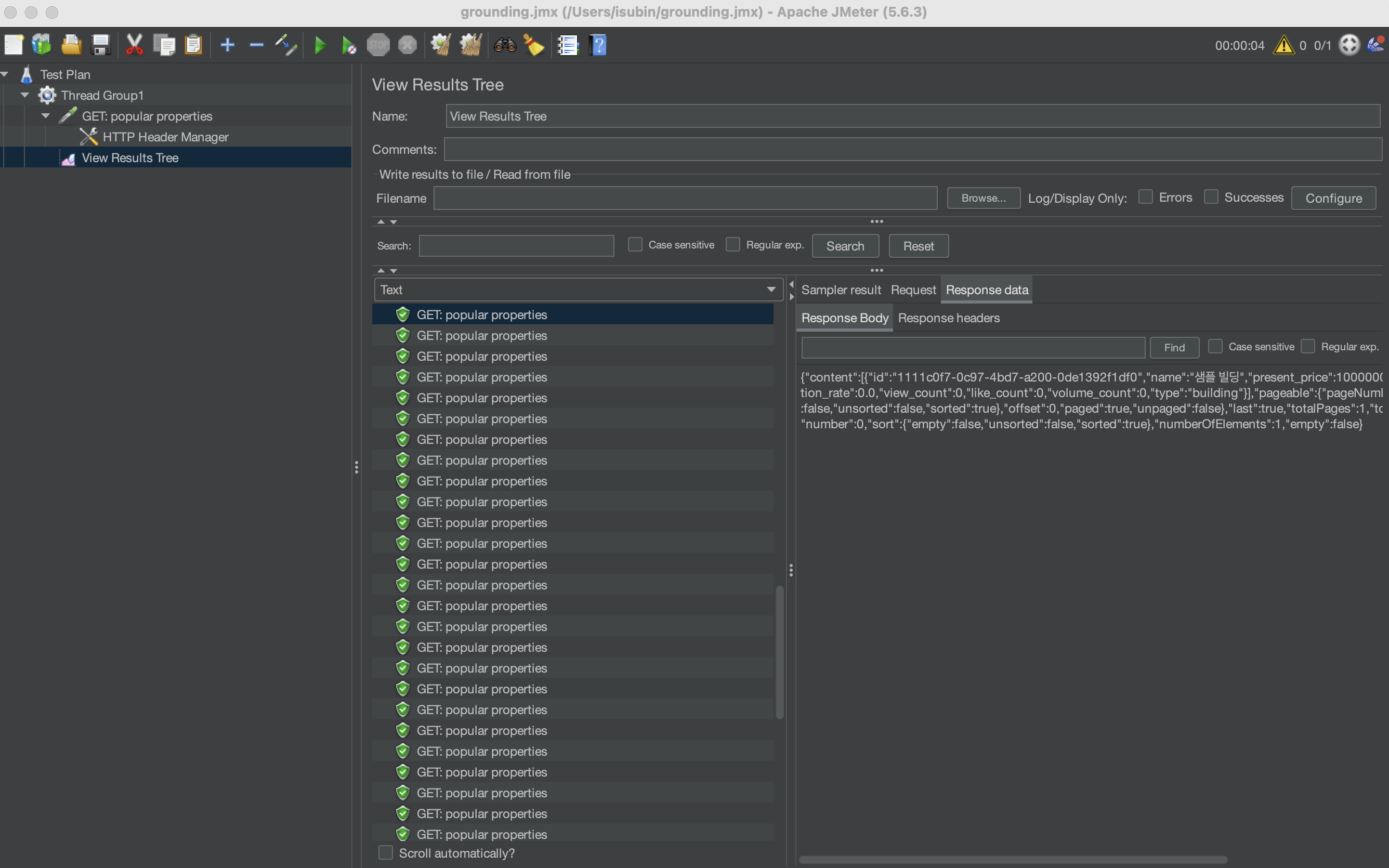Screen dimensions: 1389x868
Task: Click the question mark Help icon
Action: click(x=597, y=45)
